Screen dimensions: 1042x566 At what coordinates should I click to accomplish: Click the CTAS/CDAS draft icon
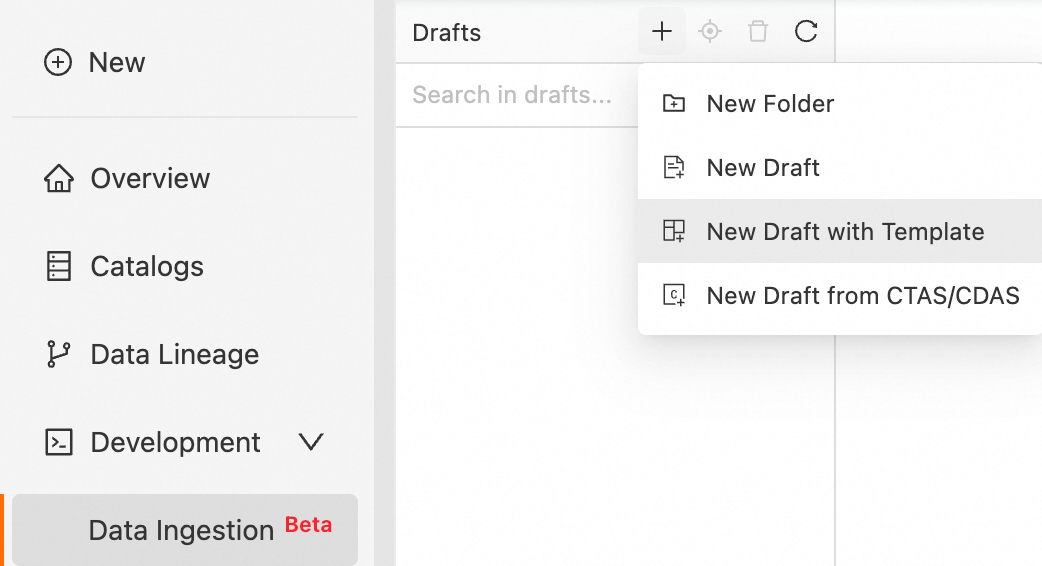[x=675, y=296]
